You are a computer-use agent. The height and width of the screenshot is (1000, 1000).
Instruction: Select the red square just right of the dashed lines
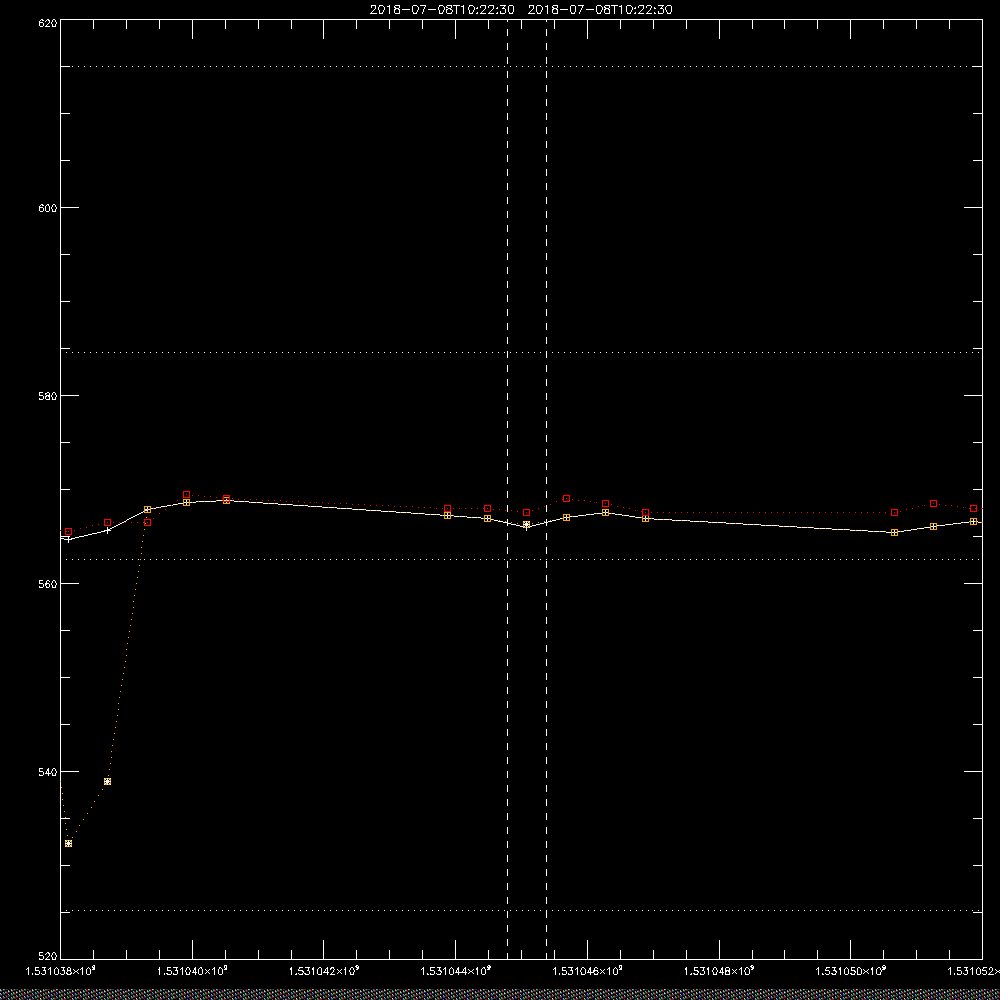click(566, 499)
